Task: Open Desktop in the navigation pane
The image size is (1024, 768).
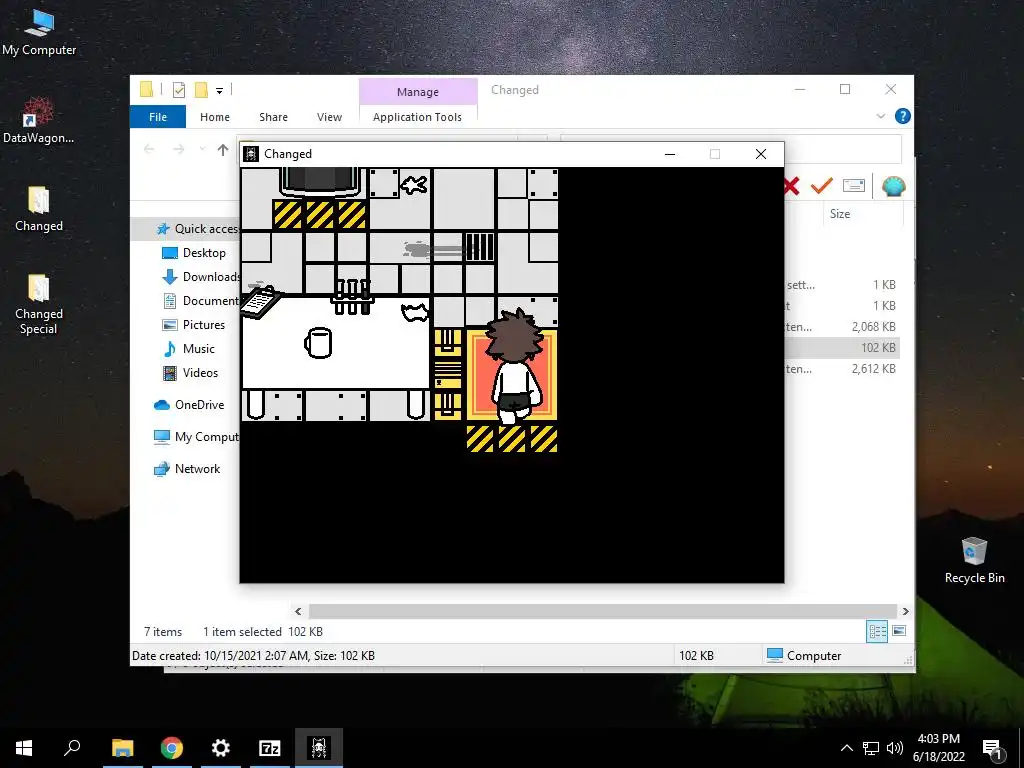Action: [193, 253]
